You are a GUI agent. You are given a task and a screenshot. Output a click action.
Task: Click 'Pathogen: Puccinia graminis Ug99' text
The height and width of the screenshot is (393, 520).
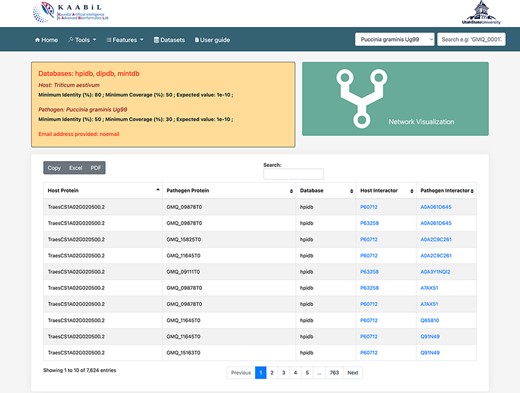pos(83,109)
